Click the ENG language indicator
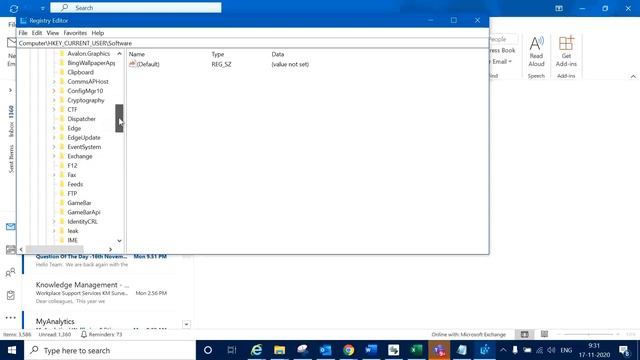The width and height of the screenshot is (640, 360). [566, 350]
